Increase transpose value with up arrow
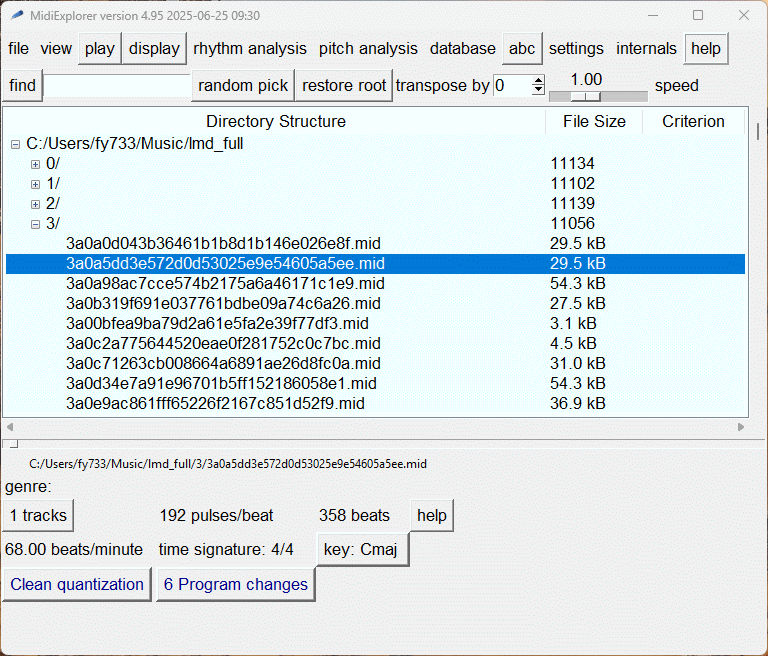Viewport: 768px width, 656px height. pyautogui.click(x=538, y=81)
